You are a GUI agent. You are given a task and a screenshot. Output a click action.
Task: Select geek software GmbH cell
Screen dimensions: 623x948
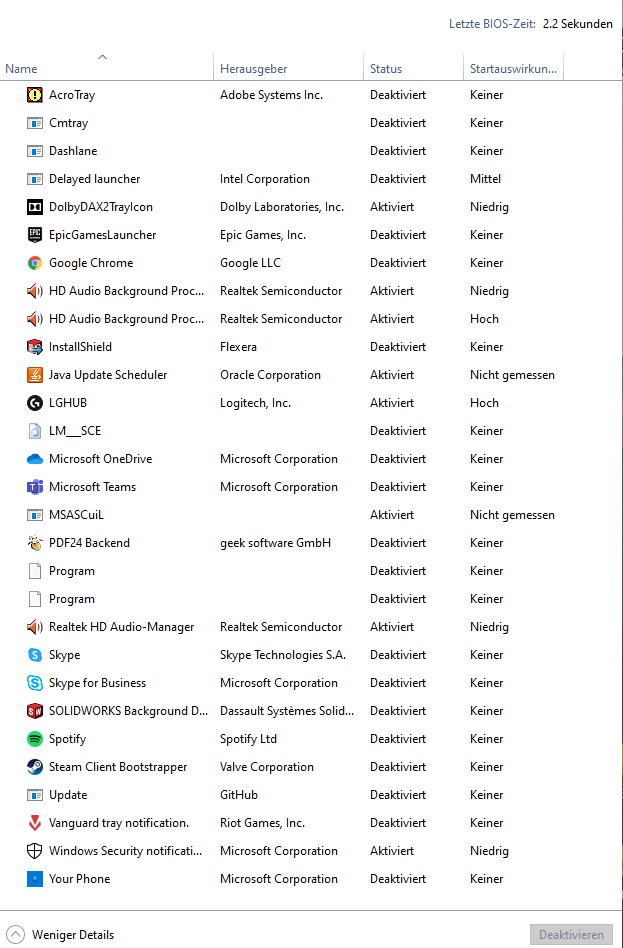pyautogui.click(x=275, y=543)
